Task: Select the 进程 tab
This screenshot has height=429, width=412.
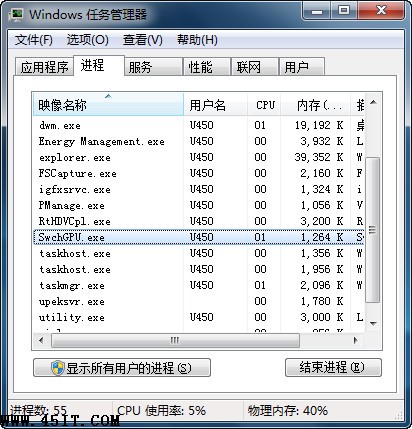Action: [99, 65]
